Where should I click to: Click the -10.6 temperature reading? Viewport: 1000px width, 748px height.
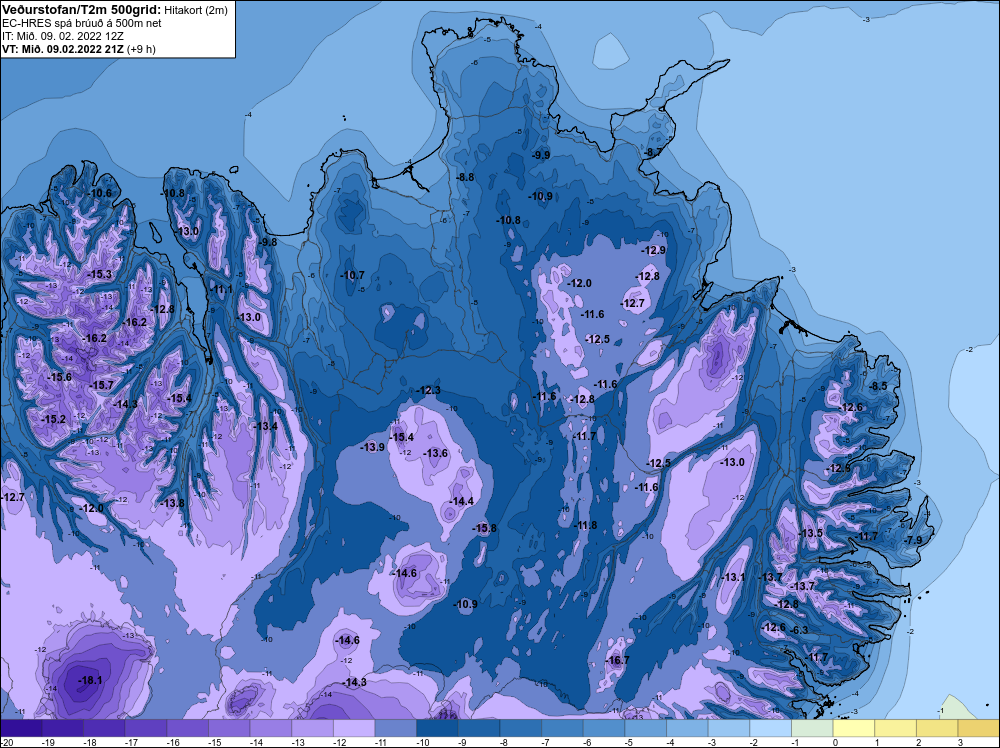pyautogui.click(x=99, y=193)
